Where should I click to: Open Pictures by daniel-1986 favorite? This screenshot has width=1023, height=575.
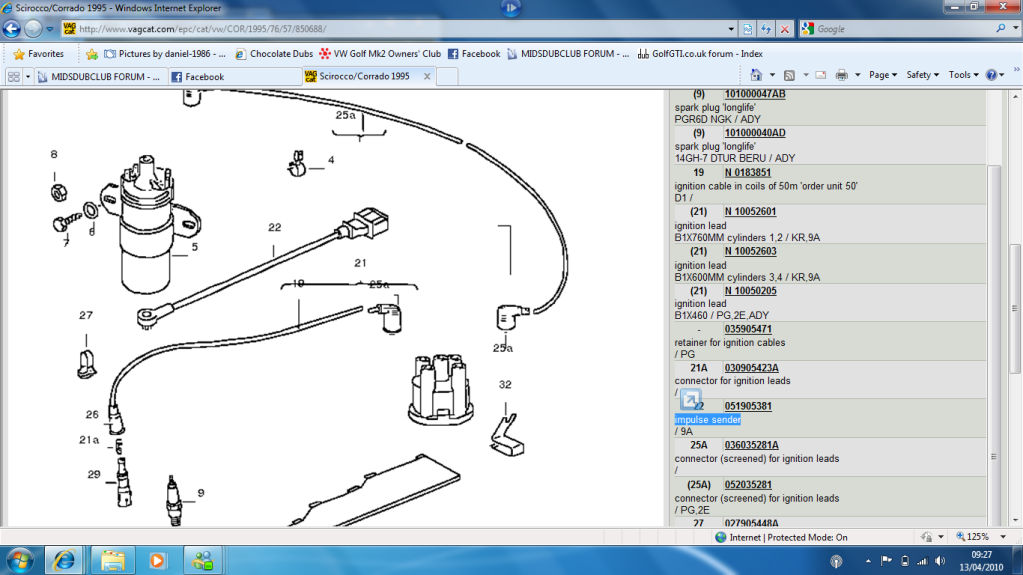coord(165,54)
